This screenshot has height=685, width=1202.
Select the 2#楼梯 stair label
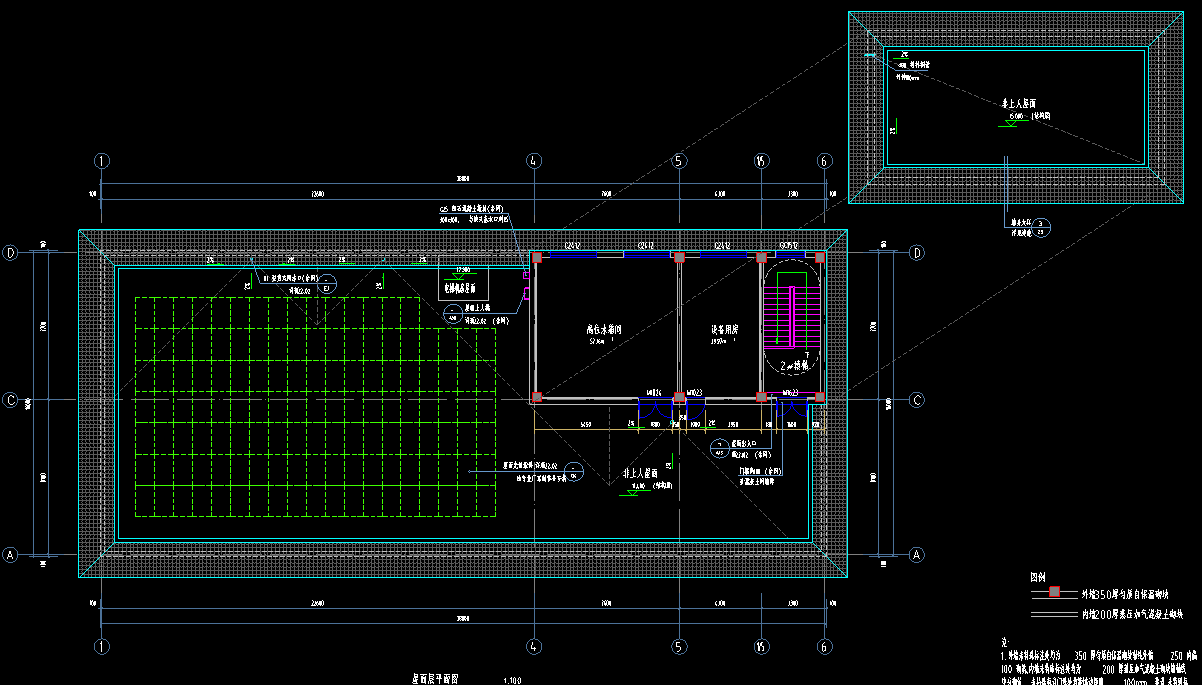pos(795,366)
